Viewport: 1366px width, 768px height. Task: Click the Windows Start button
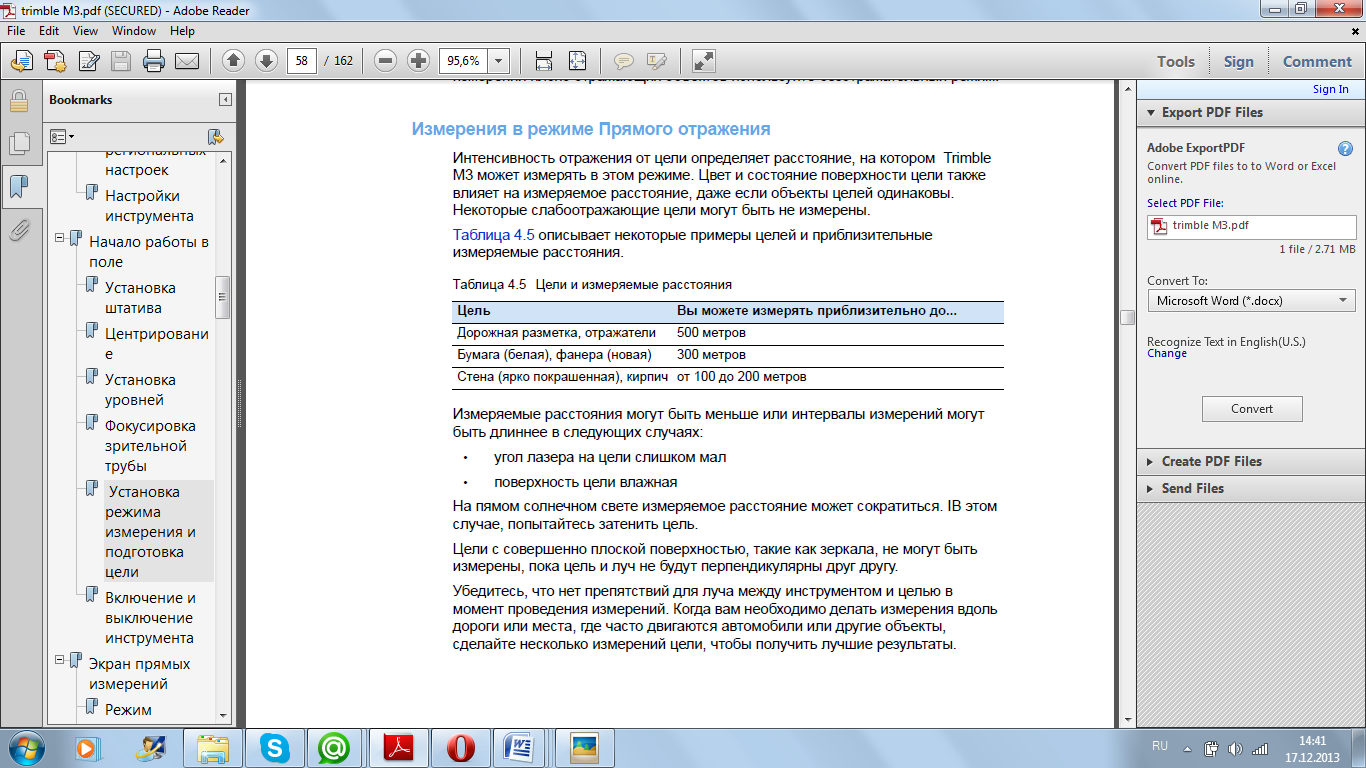tap(27, 747)
